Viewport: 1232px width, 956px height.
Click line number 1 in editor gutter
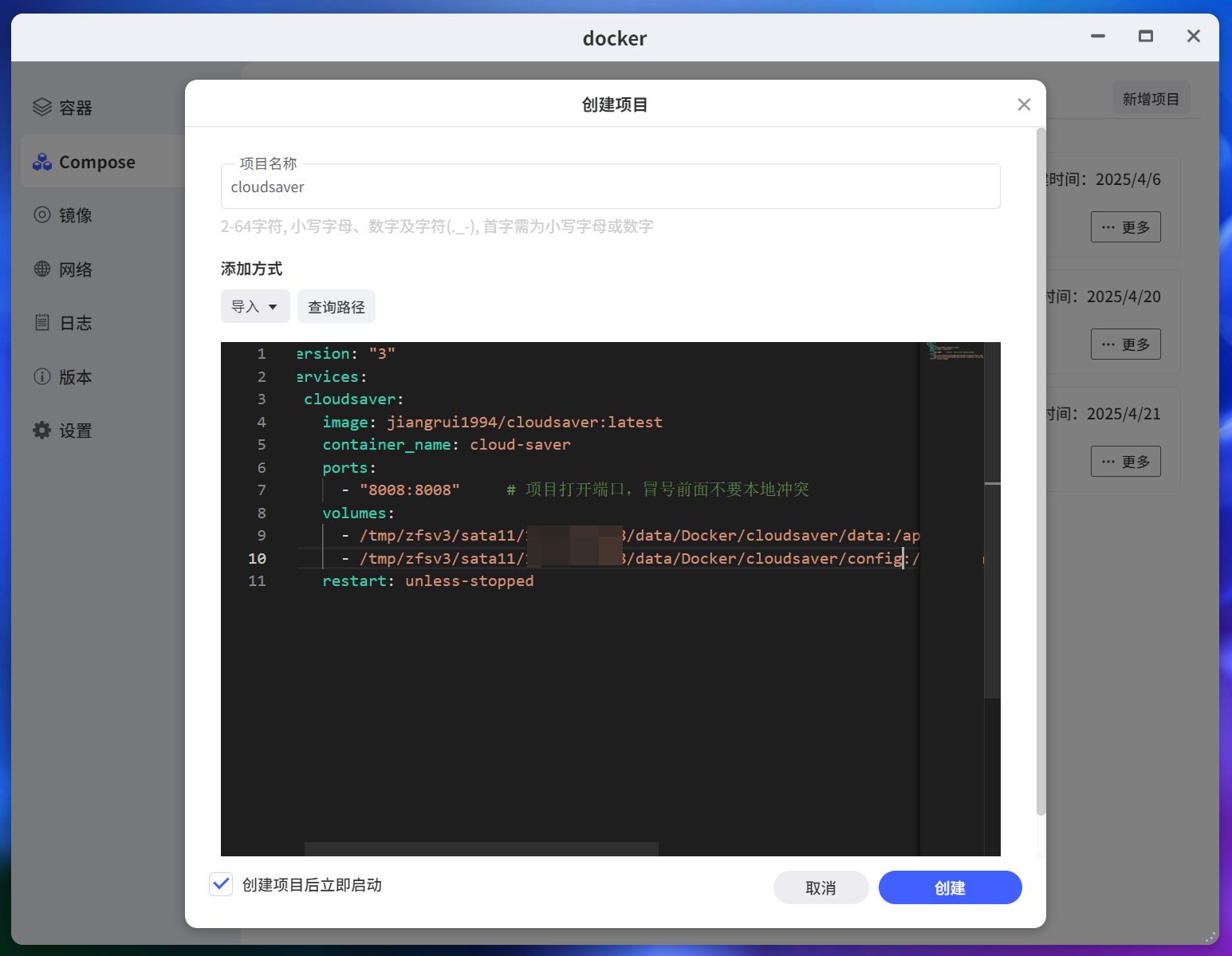point(262,353)
